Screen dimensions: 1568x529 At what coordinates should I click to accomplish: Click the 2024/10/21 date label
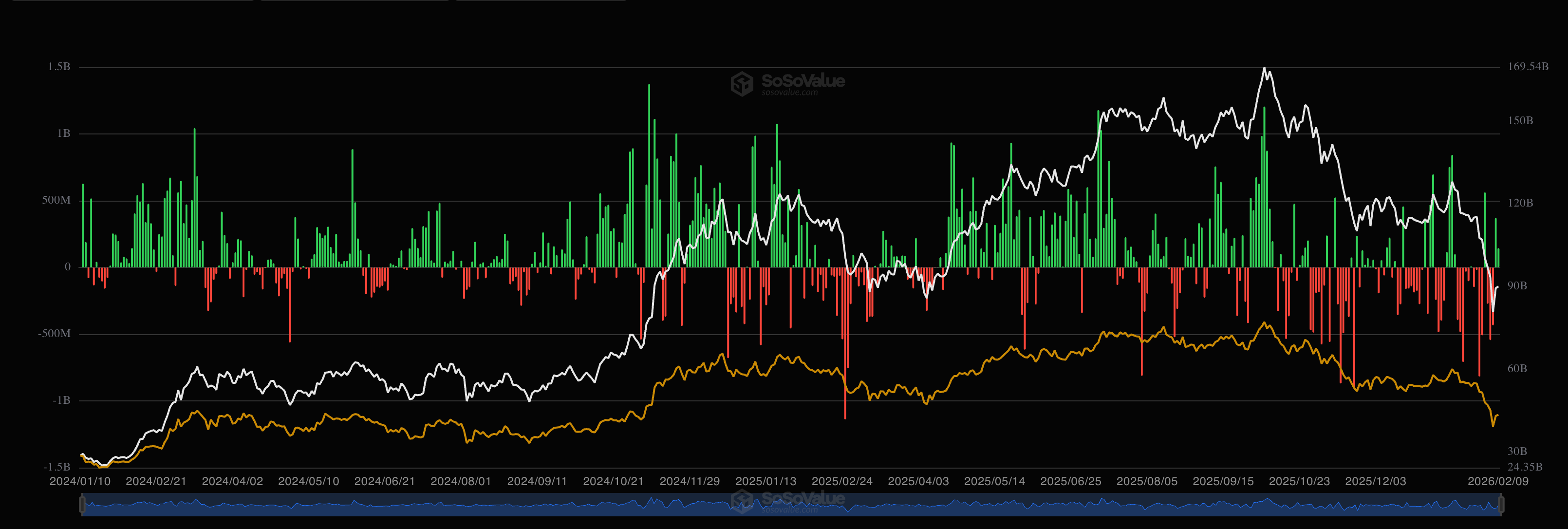coord(613,482)
